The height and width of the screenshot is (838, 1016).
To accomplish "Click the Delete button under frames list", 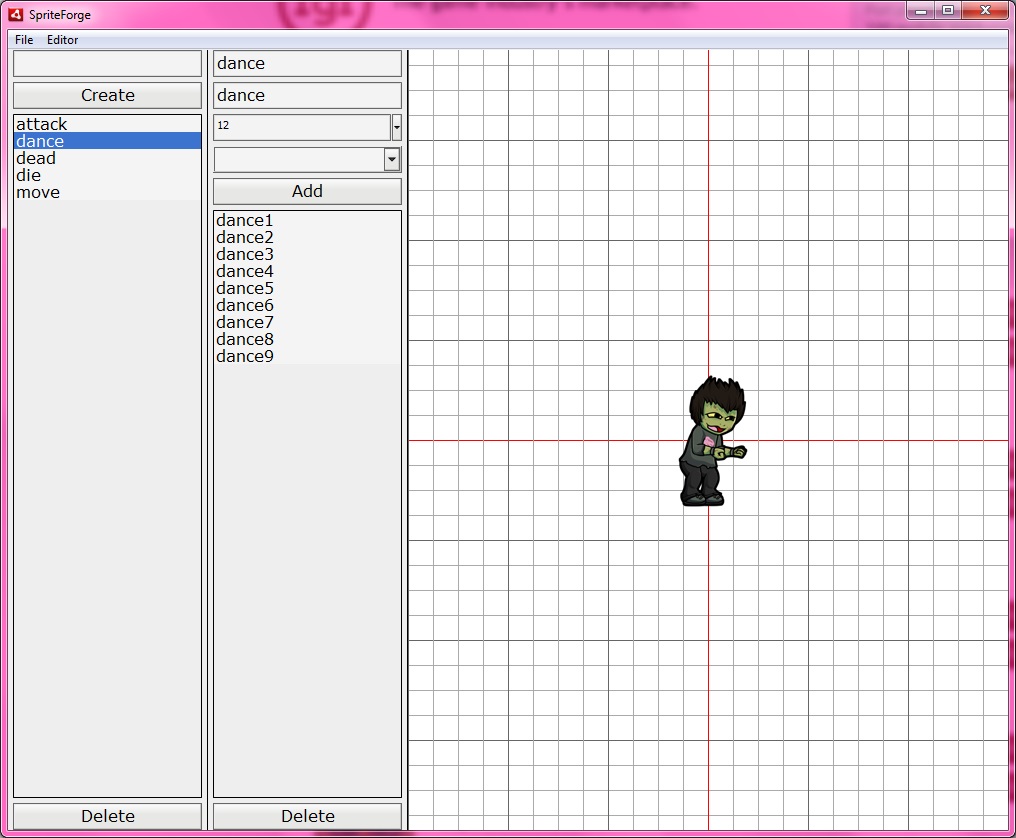I will click(x=307, y=816).
